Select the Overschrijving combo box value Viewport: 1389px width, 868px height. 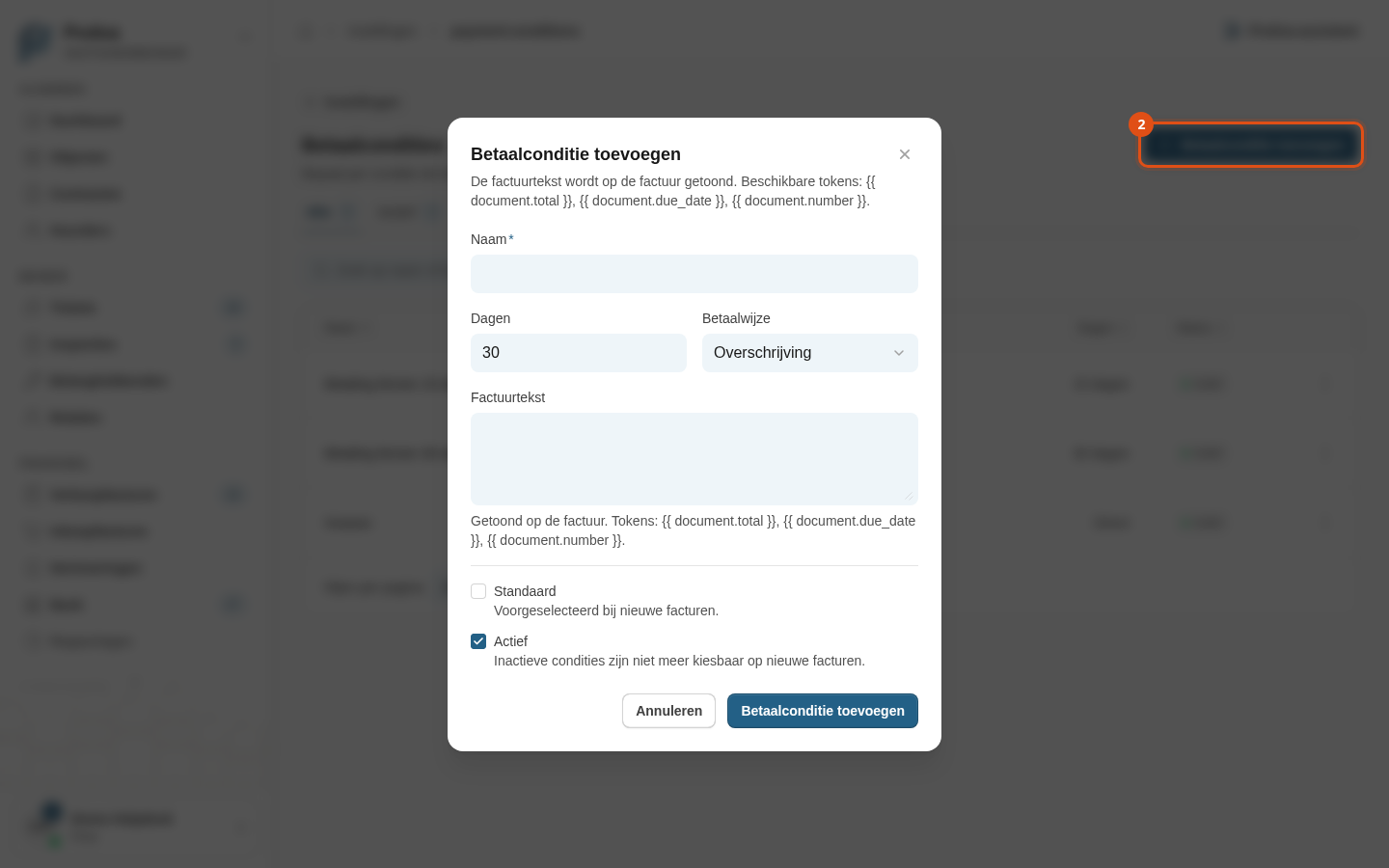click(762, 353)
